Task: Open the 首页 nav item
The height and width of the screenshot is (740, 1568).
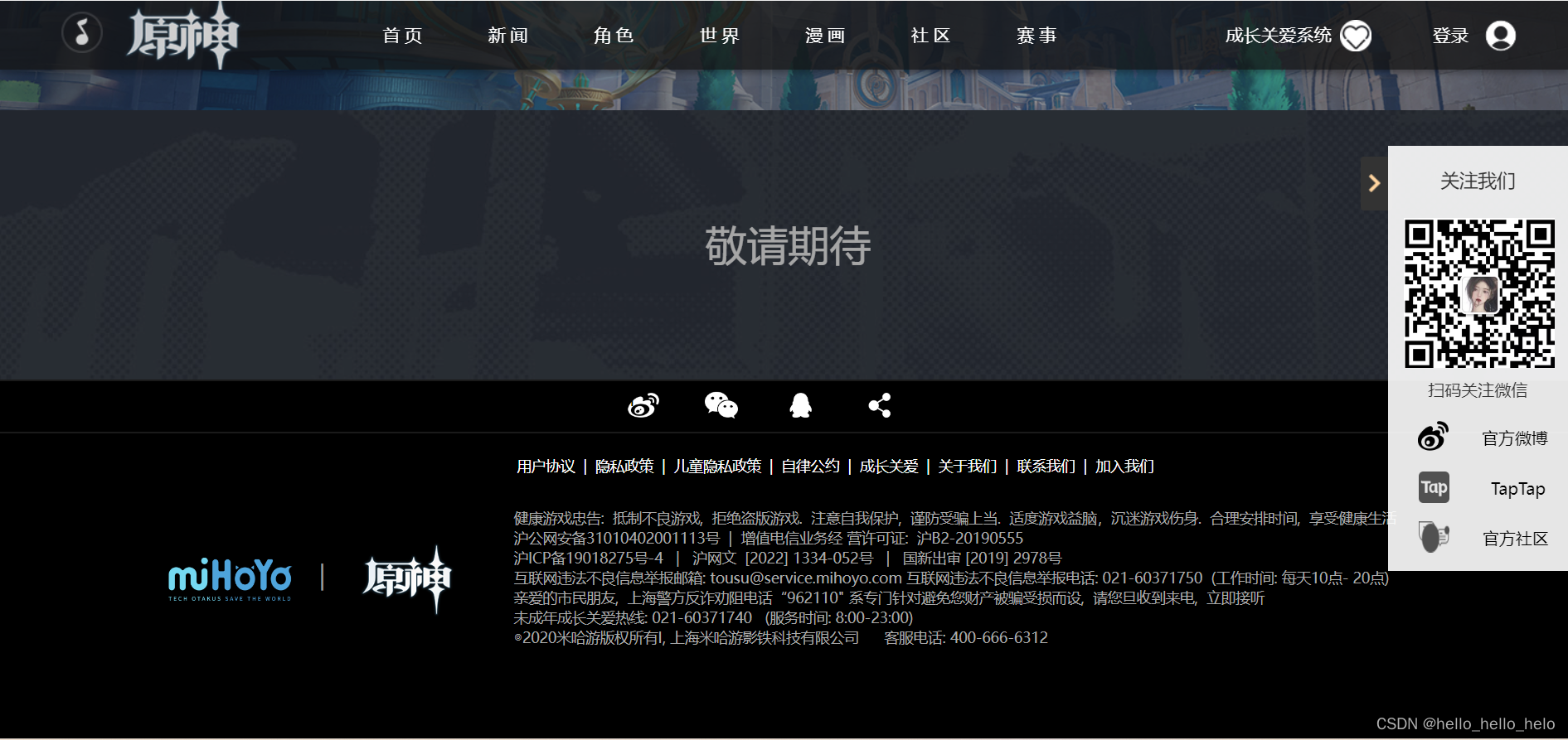Action: [403, 36]
